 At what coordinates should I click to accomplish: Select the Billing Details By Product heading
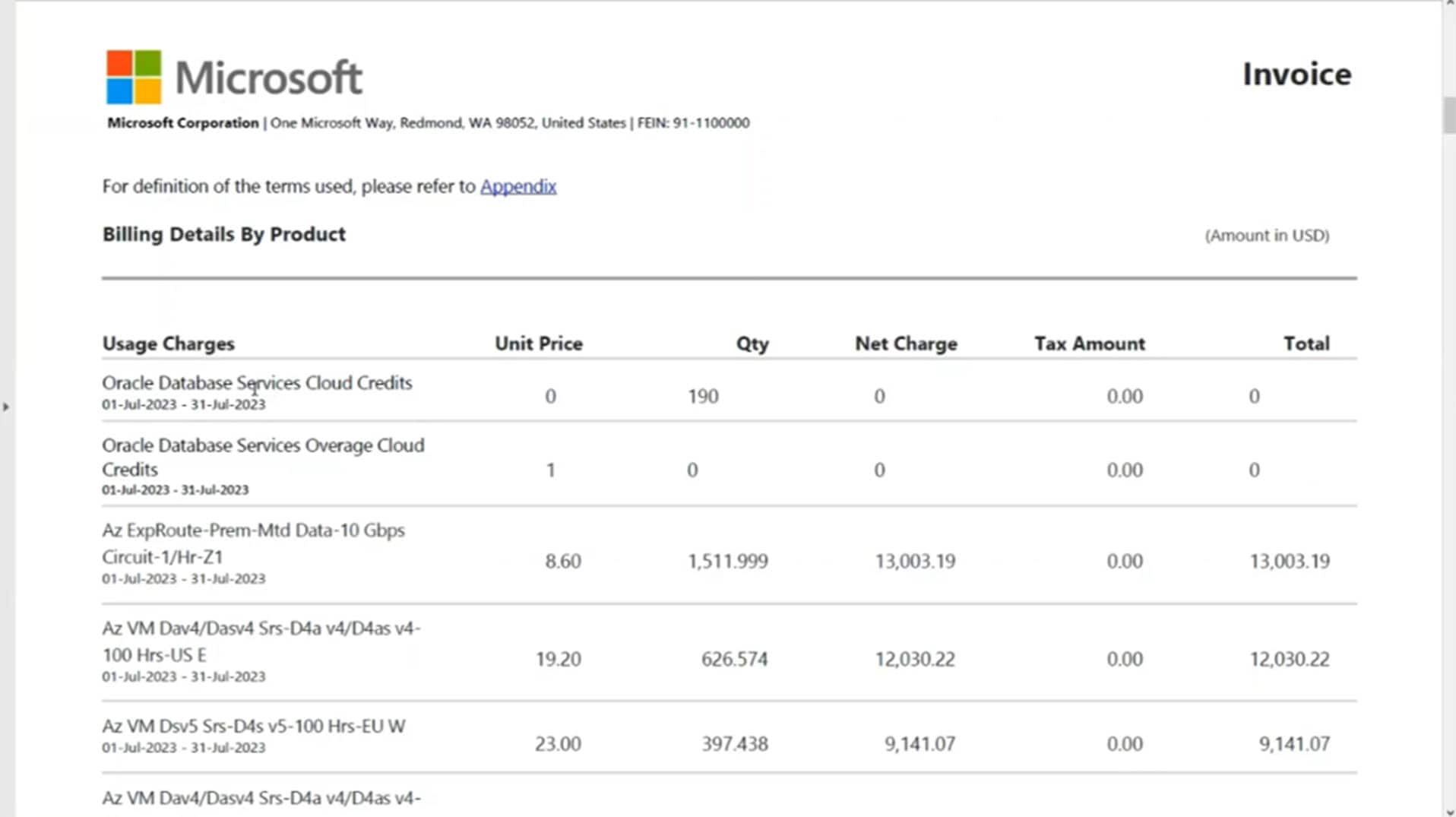click(x=223, y=234)
